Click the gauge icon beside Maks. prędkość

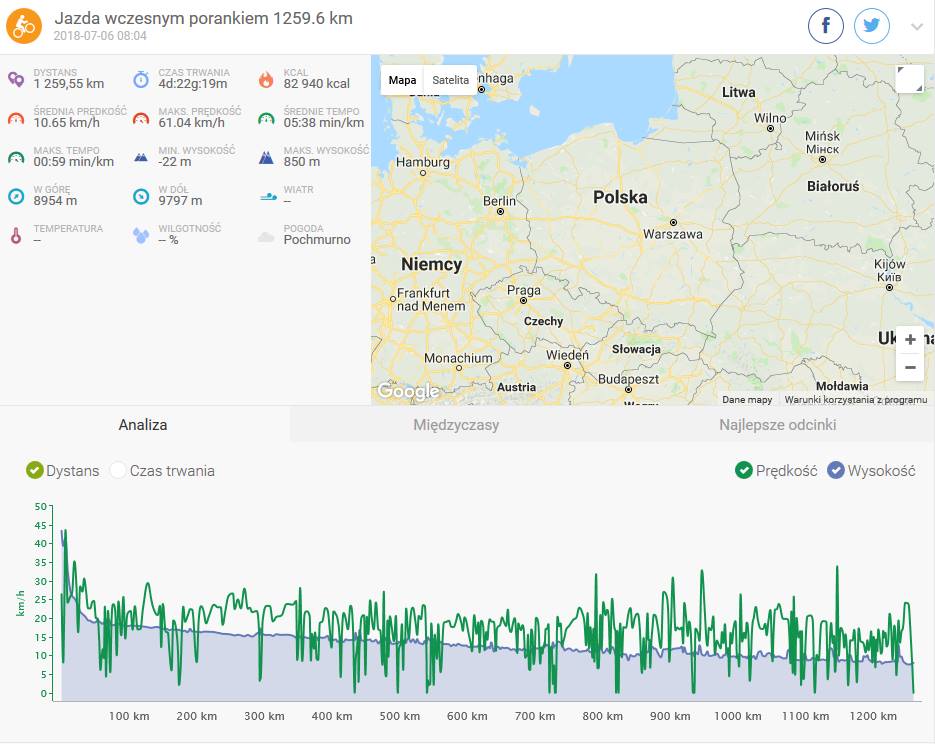tap(141, 119)
